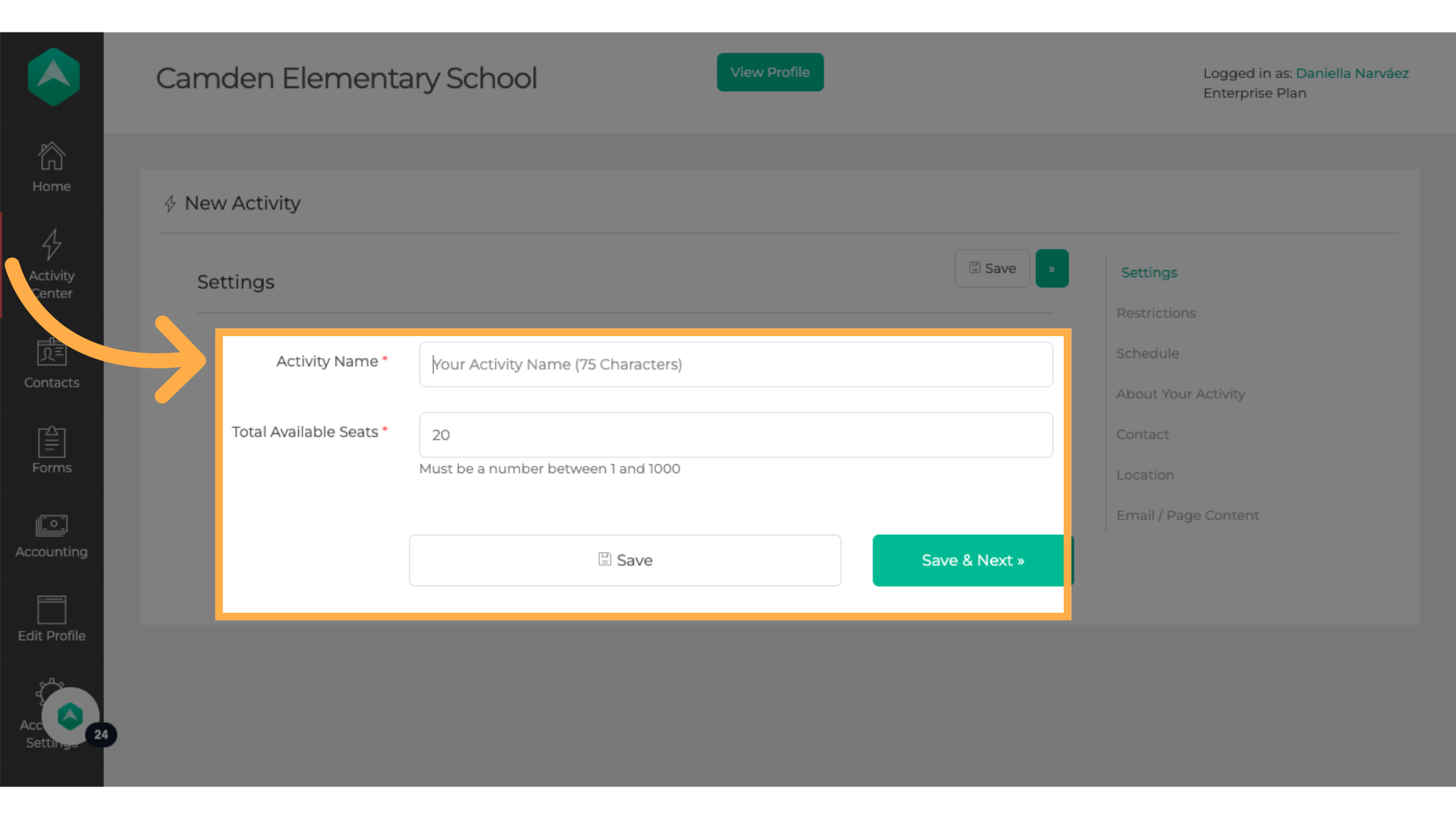
Task: Open About Your Activity step
Action: coord(1180,394)
